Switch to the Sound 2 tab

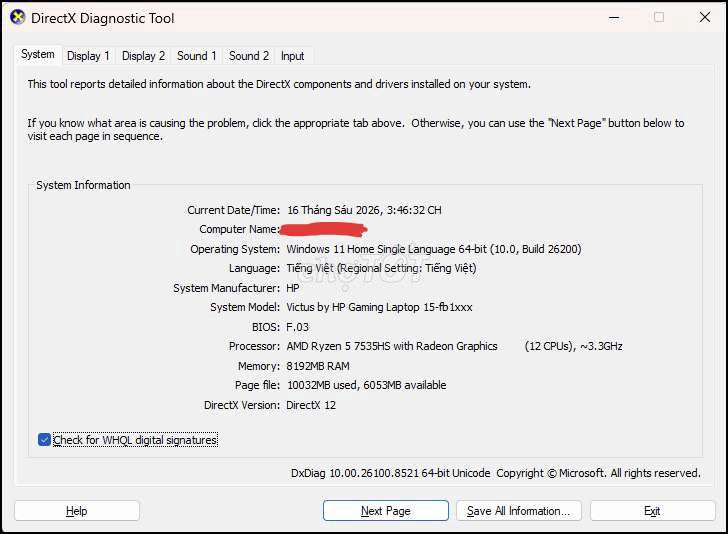tap(248, 56)
